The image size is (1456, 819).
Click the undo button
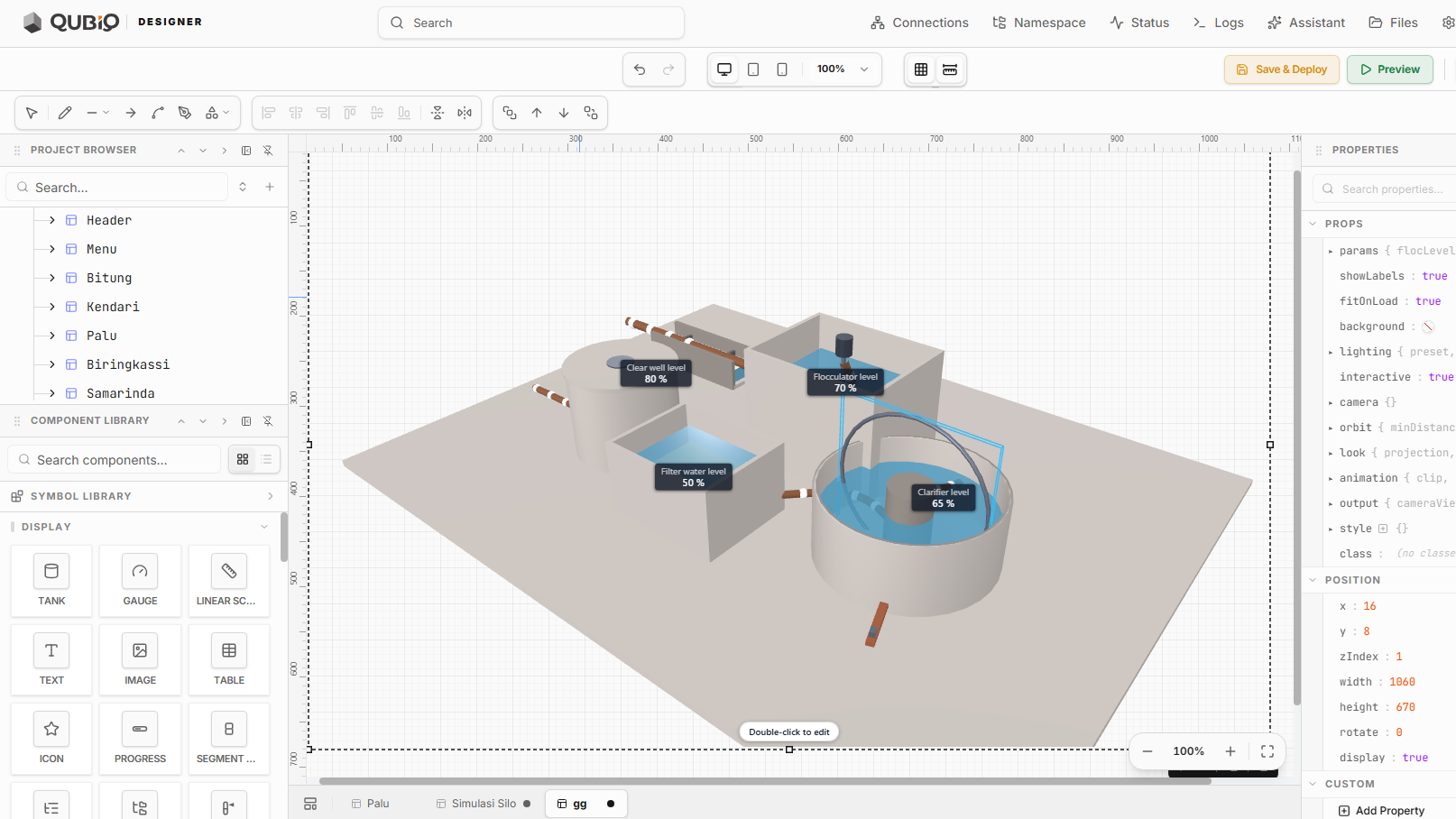point(640,69)
